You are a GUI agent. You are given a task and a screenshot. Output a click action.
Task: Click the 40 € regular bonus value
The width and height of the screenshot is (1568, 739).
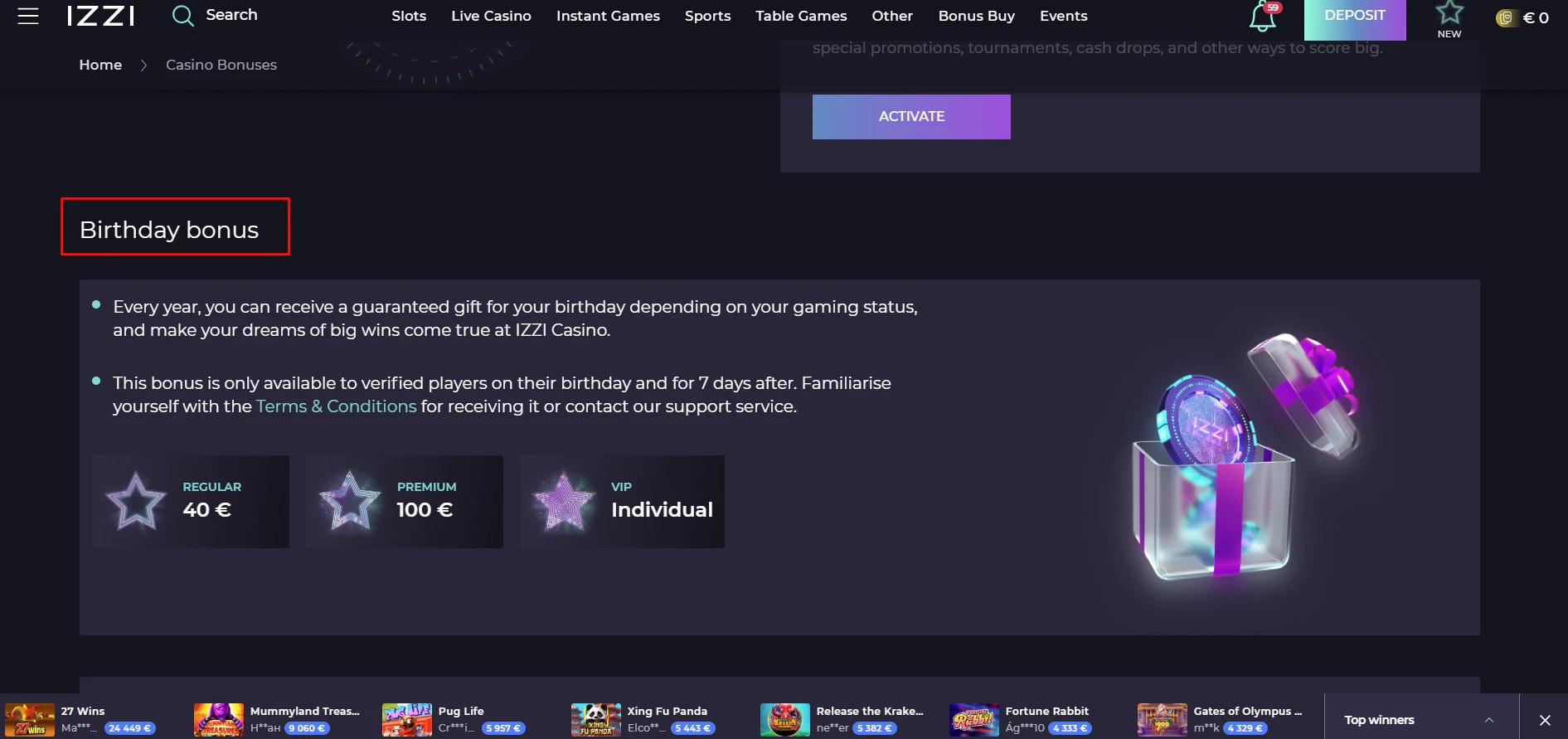point(206,510)
